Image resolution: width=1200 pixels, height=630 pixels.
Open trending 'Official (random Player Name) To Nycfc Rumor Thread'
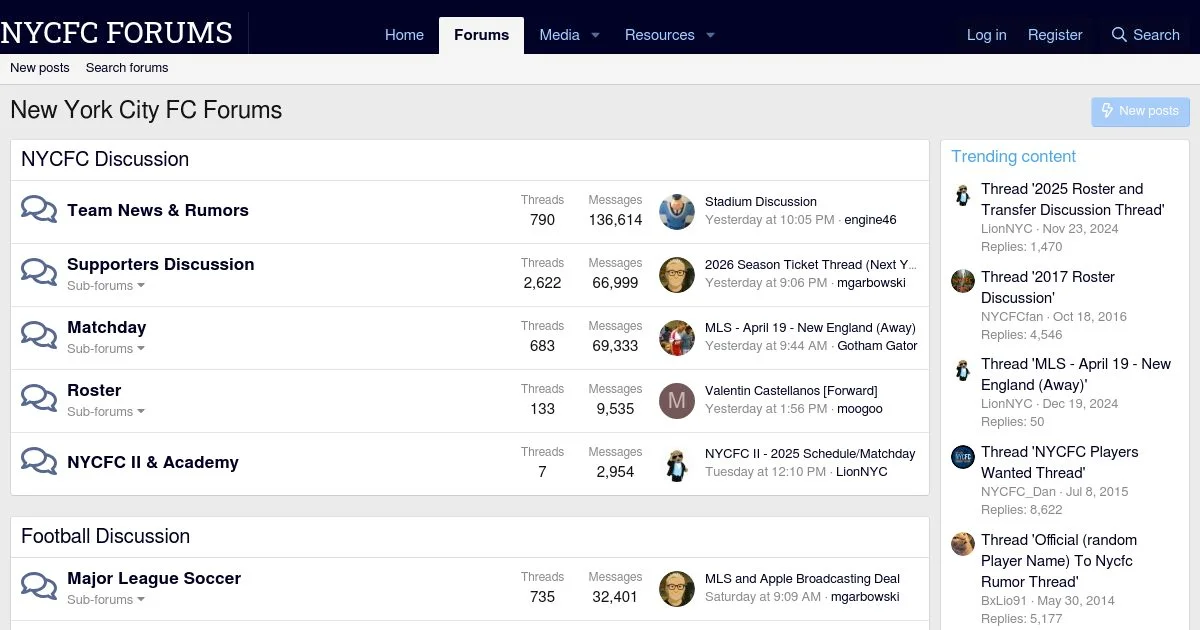tap(1060, 561)
